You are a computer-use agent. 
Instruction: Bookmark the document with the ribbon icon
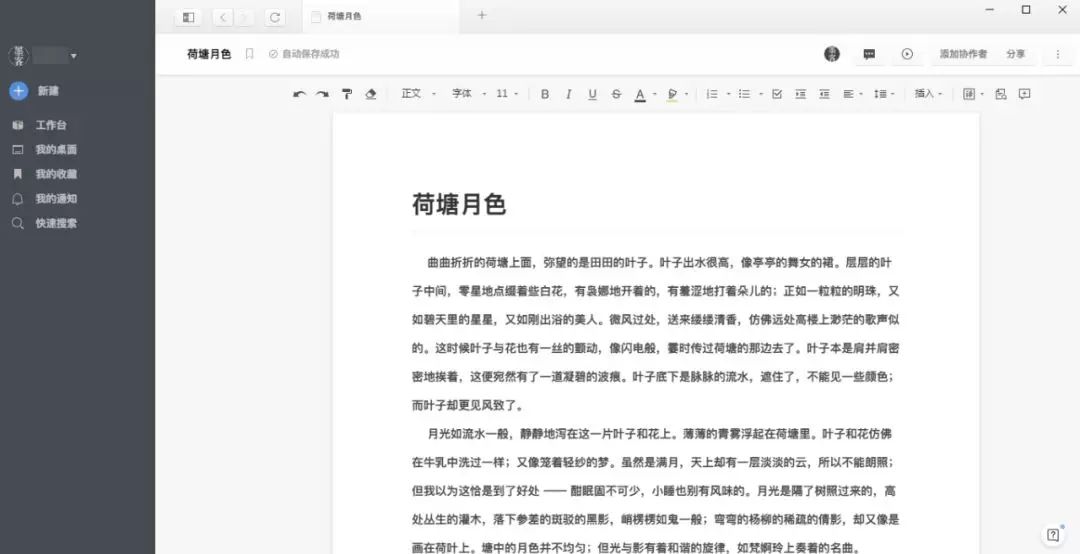pos(249,54)
